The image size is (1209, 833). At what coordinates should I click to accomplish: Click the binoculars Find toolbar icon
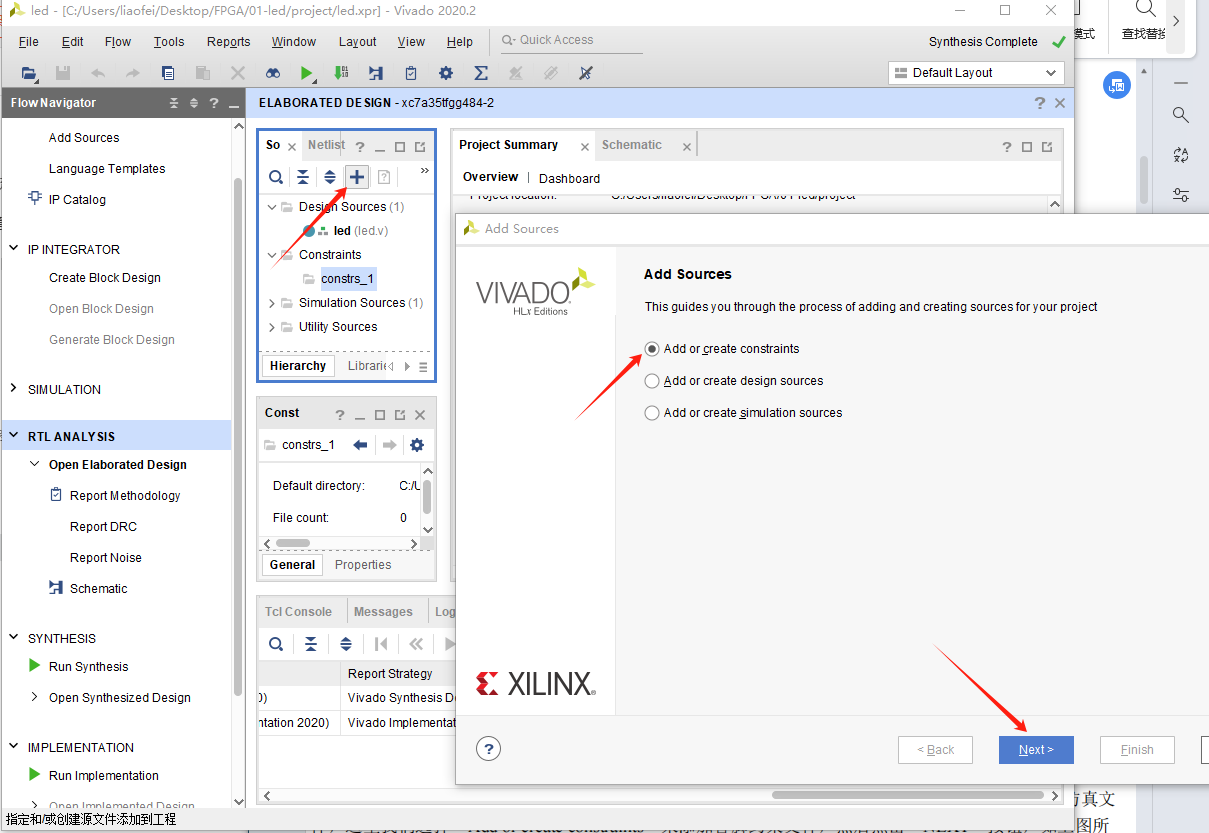coord(273,73)
